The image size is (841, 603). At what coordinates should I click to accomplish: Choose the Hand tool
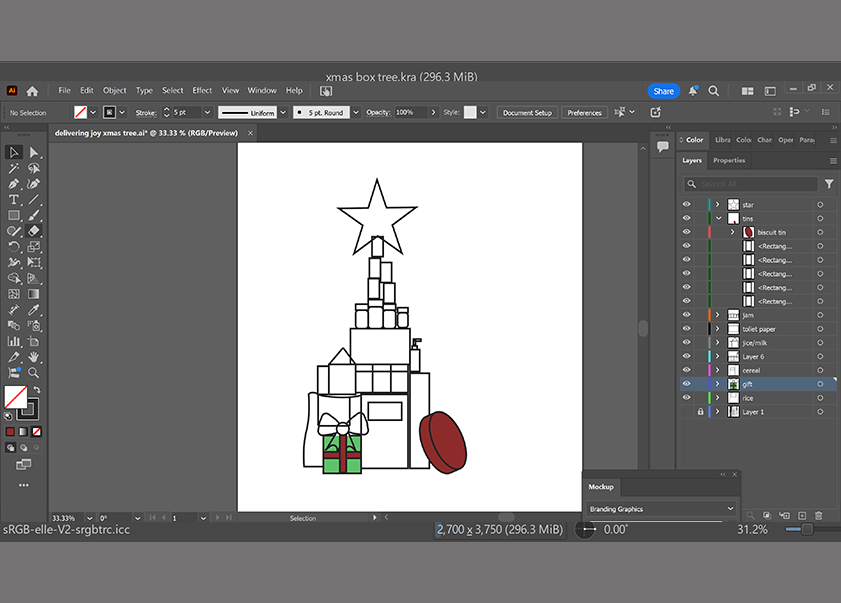34,357
